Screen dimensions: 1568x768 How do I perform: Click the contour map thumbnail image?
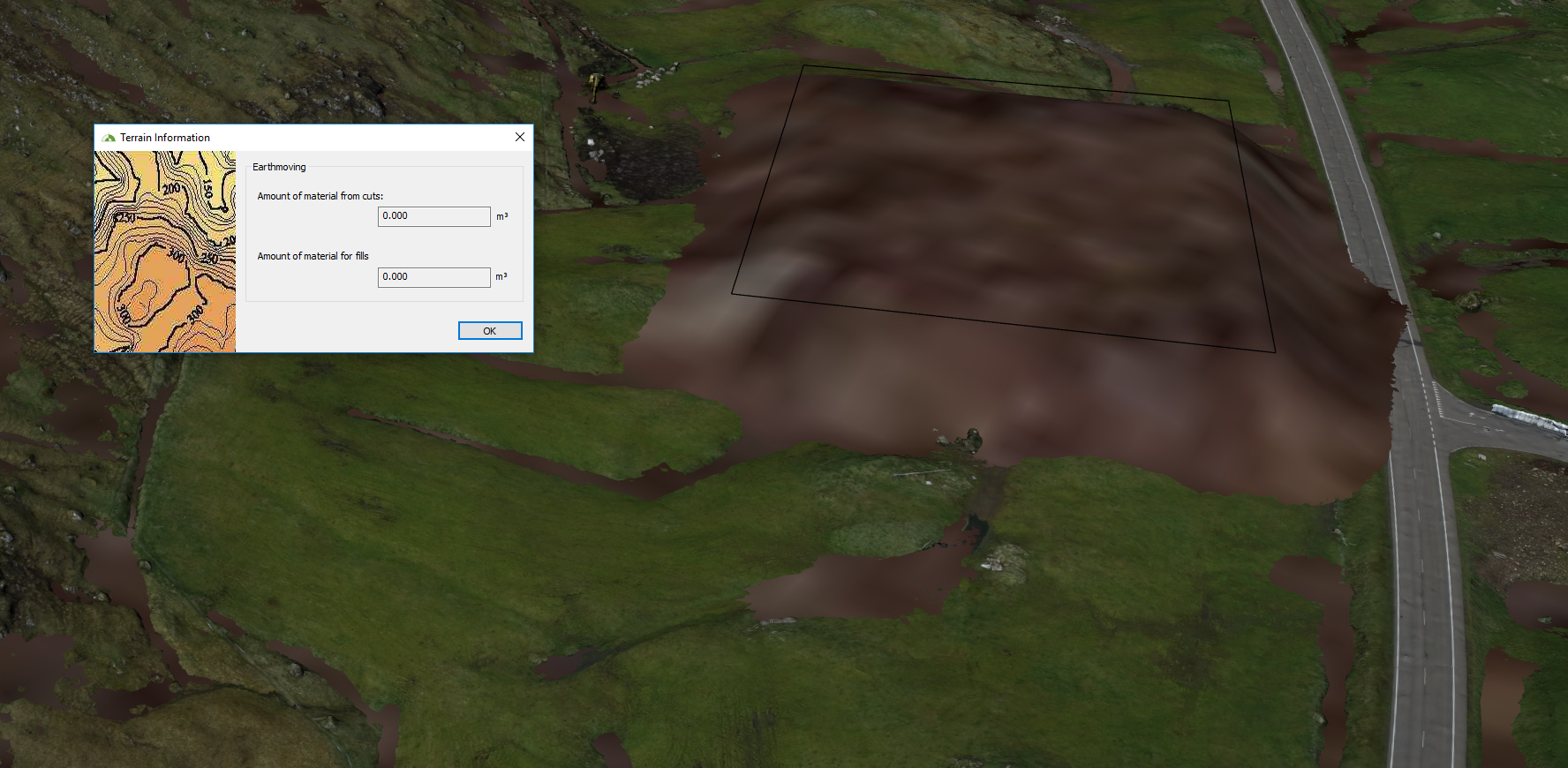(x=165, y=252)
